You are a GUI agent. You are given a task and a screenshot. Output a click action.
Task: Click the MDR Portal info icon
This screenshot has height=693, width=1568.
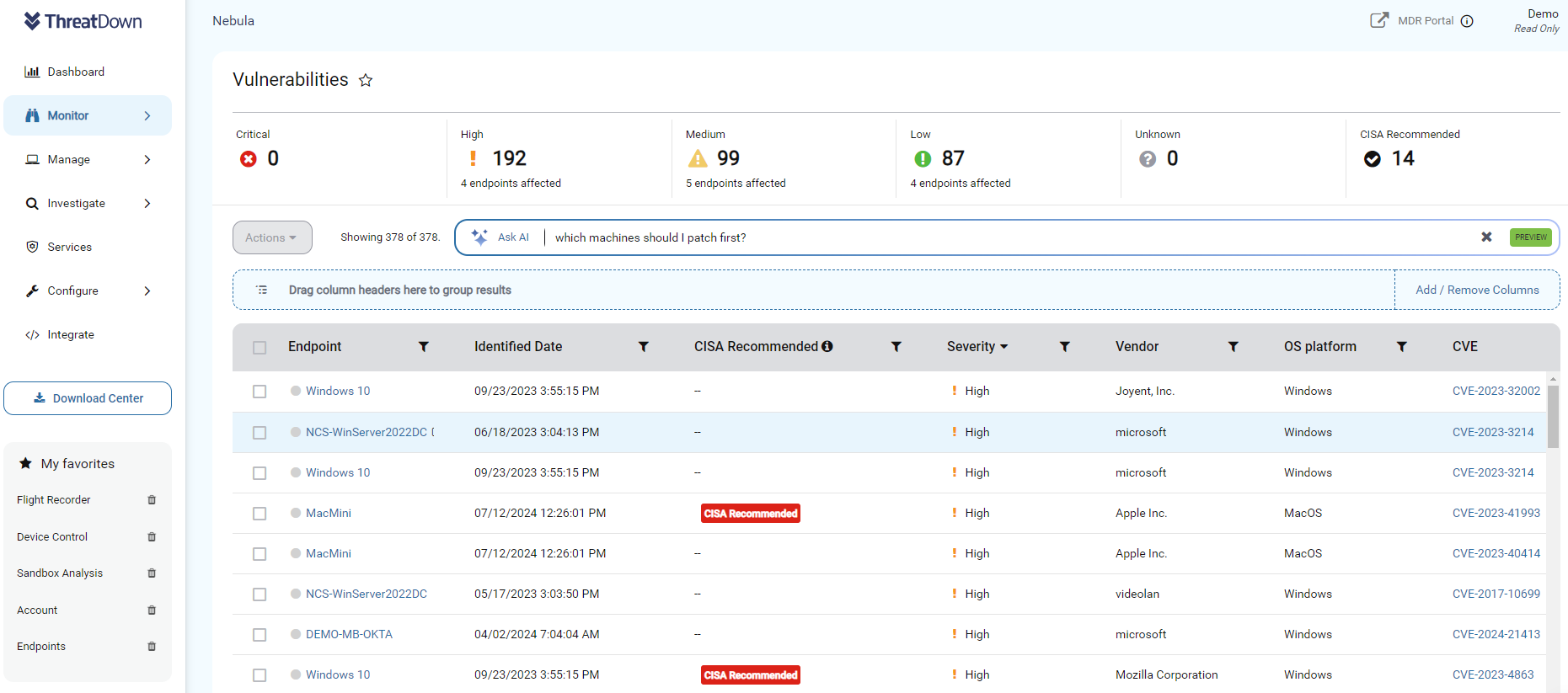pyautogui.click(x=1467, y=21)
